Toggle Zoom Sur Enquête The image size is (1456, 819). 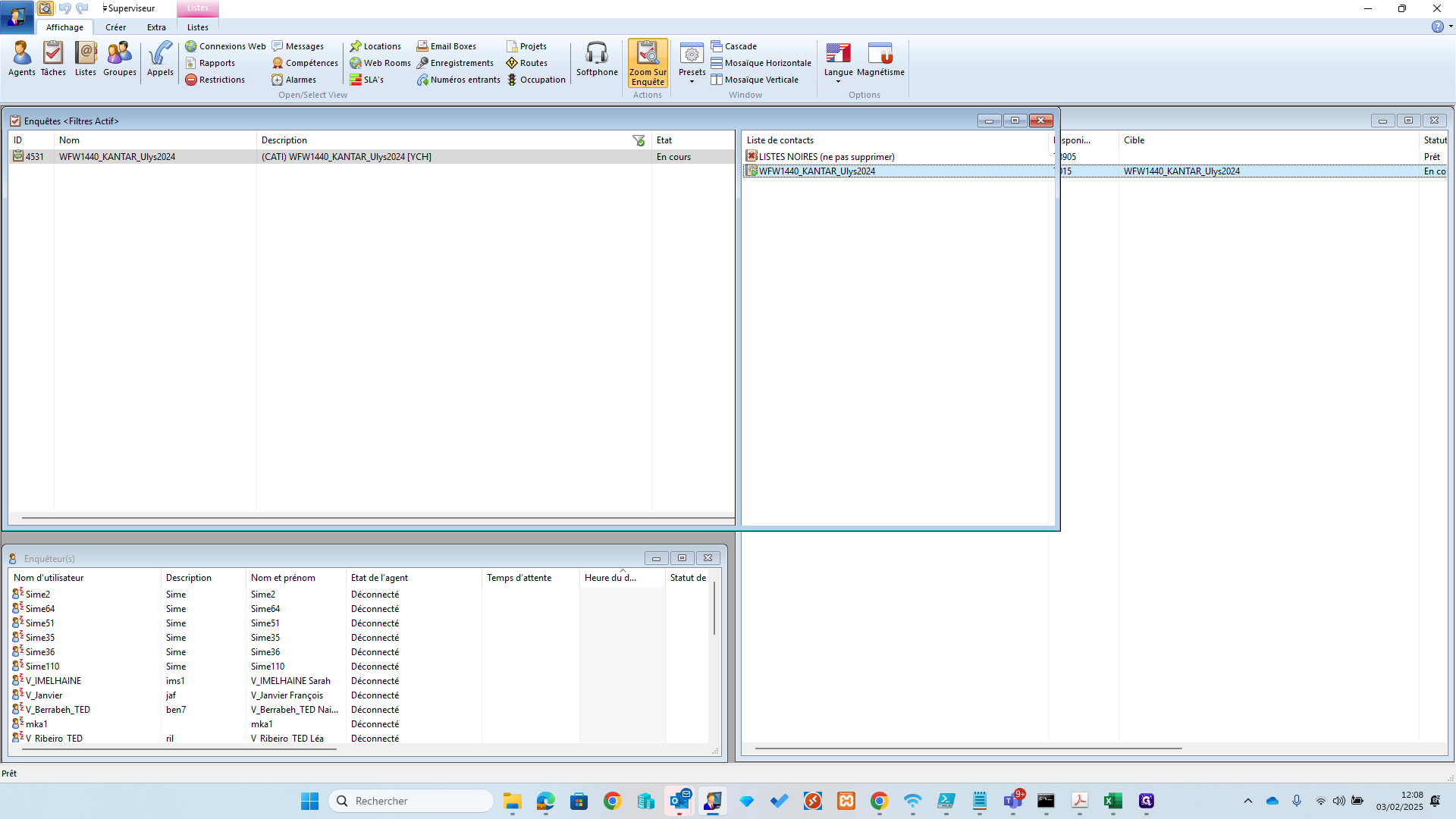pos(648,63)
